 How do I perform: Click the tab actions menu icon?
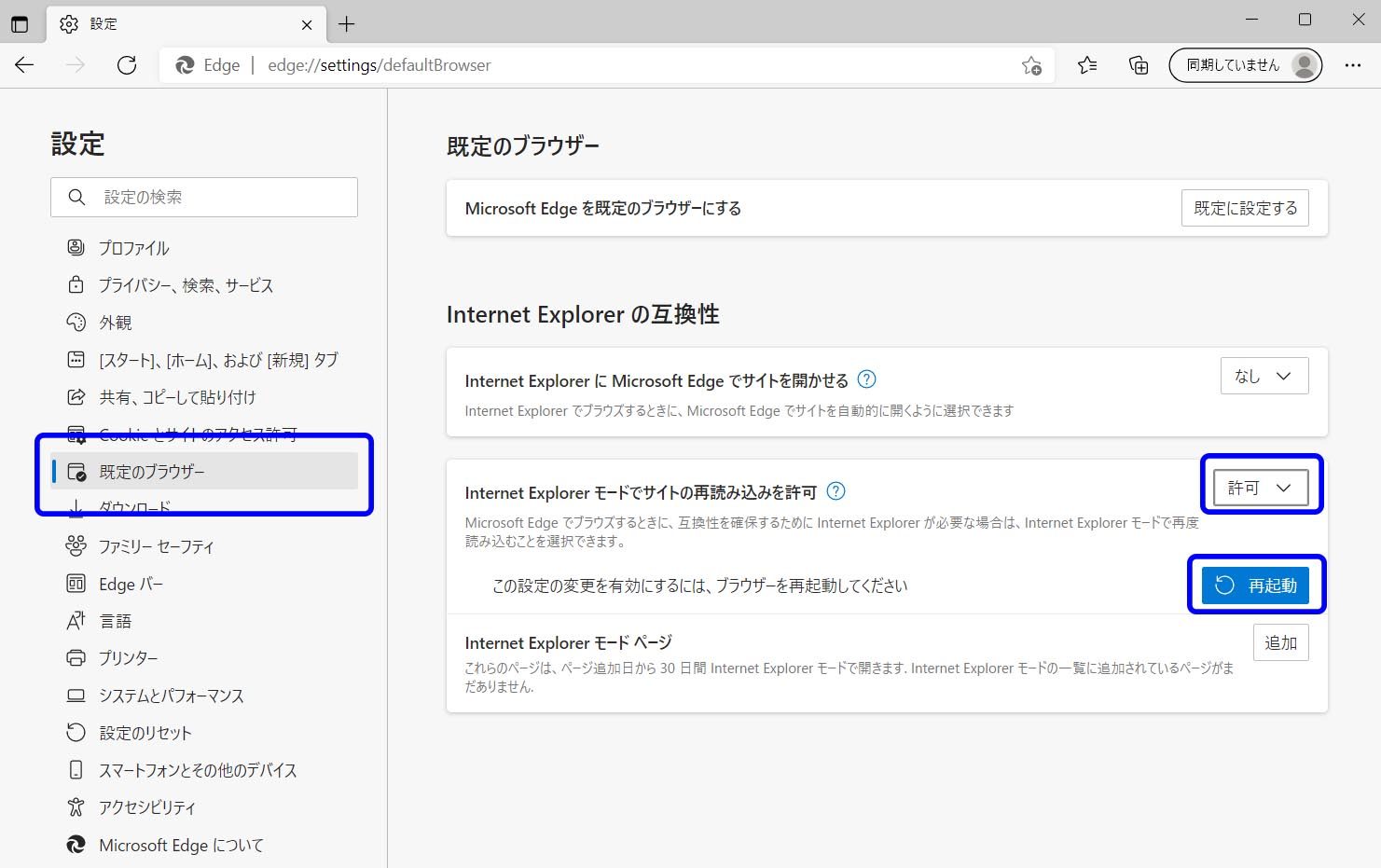20,24
